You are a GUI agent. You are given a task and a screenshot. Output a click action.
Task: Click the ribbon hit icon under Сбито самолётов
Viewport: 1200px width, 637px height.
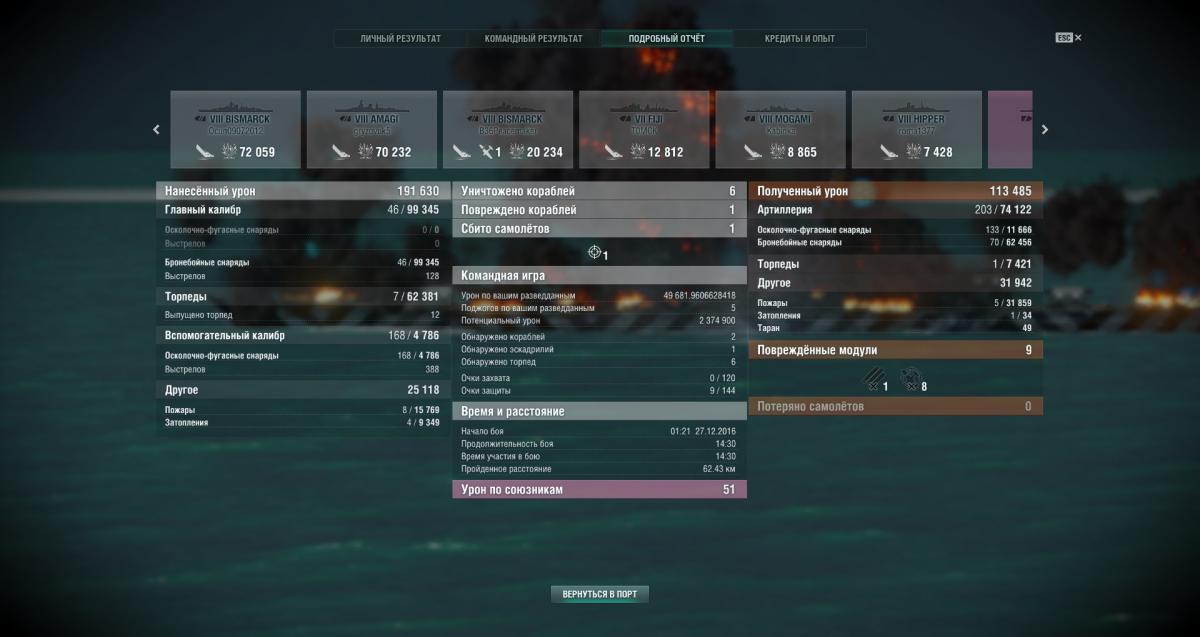coord(596,253)
